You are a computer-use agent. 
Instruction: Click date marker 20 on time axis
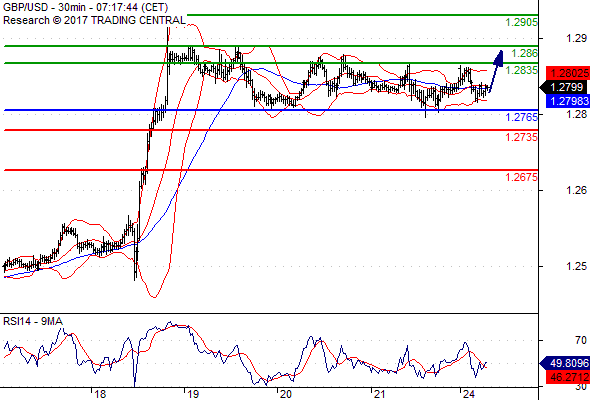(285, 394)
